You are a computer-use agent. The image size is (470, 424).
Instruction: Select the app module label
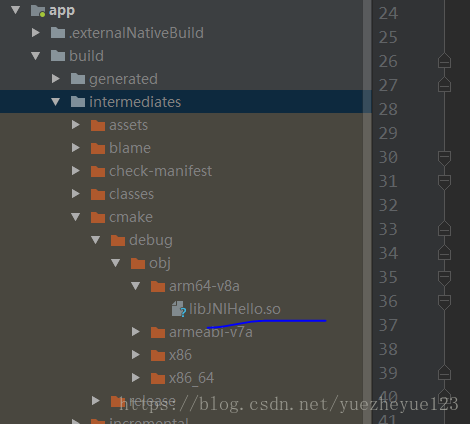62,11
